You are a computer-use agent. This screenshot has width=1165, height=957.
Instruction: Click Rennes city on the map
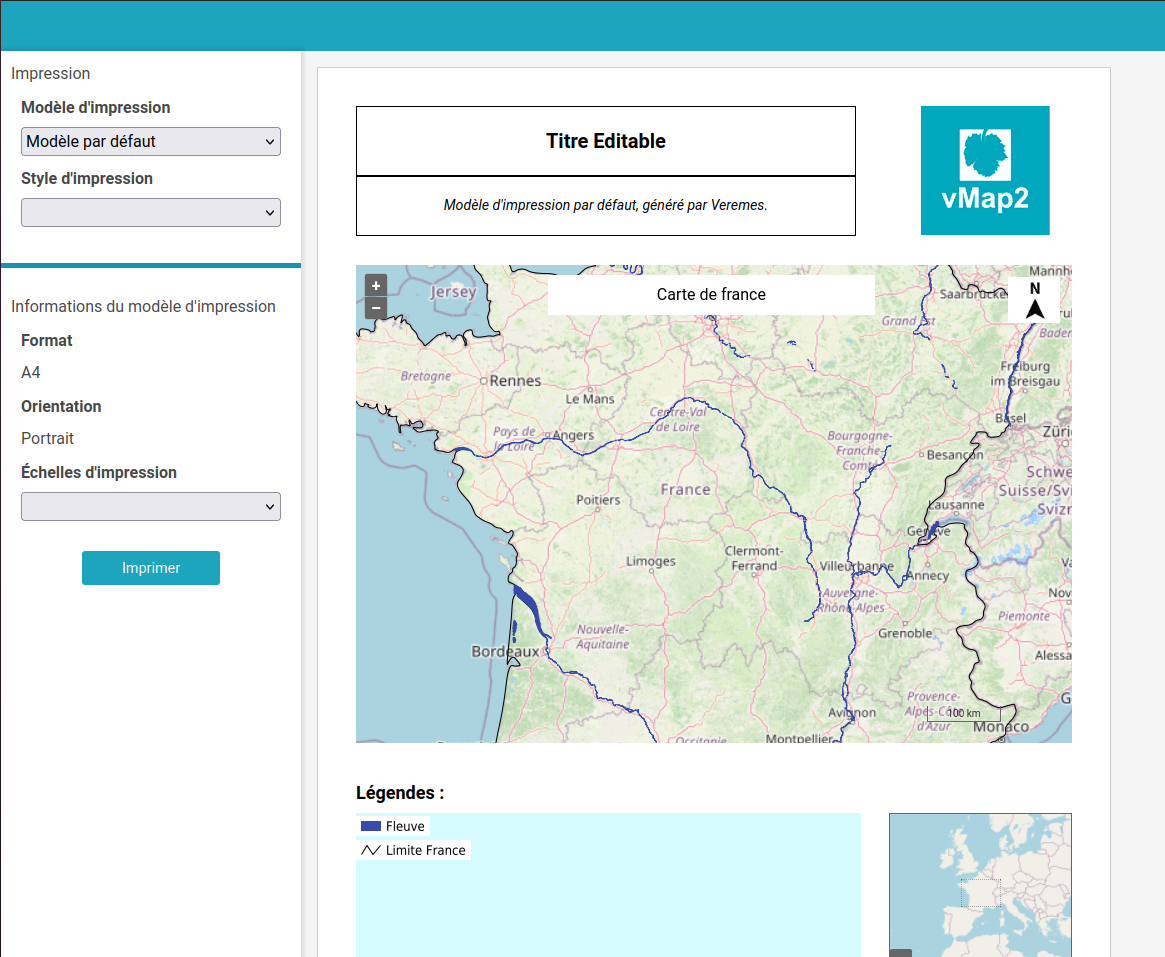(515, 381)
